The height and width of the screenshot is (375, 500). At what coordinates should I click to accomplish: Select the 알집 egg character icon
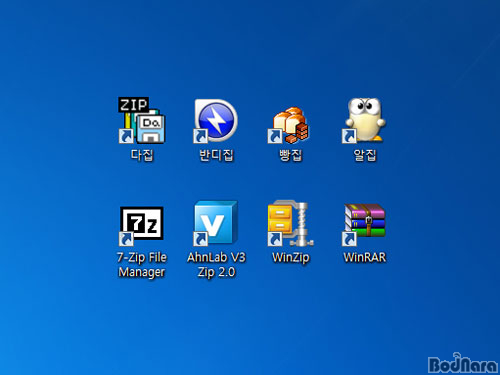(364, 121)
